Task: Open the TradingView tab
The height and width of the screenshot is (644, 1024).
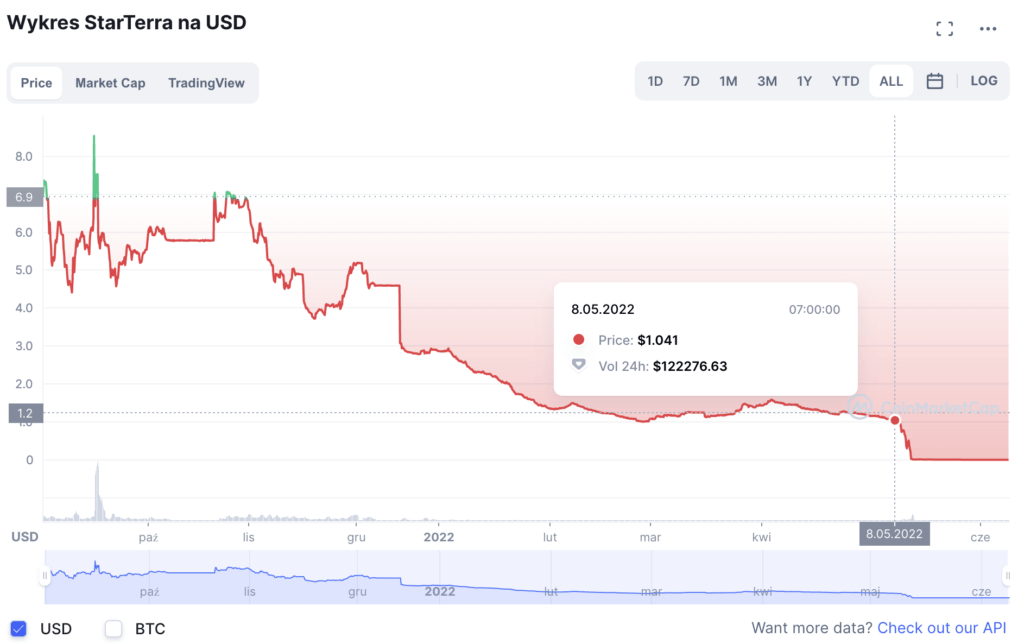Action: click(206, 83)
